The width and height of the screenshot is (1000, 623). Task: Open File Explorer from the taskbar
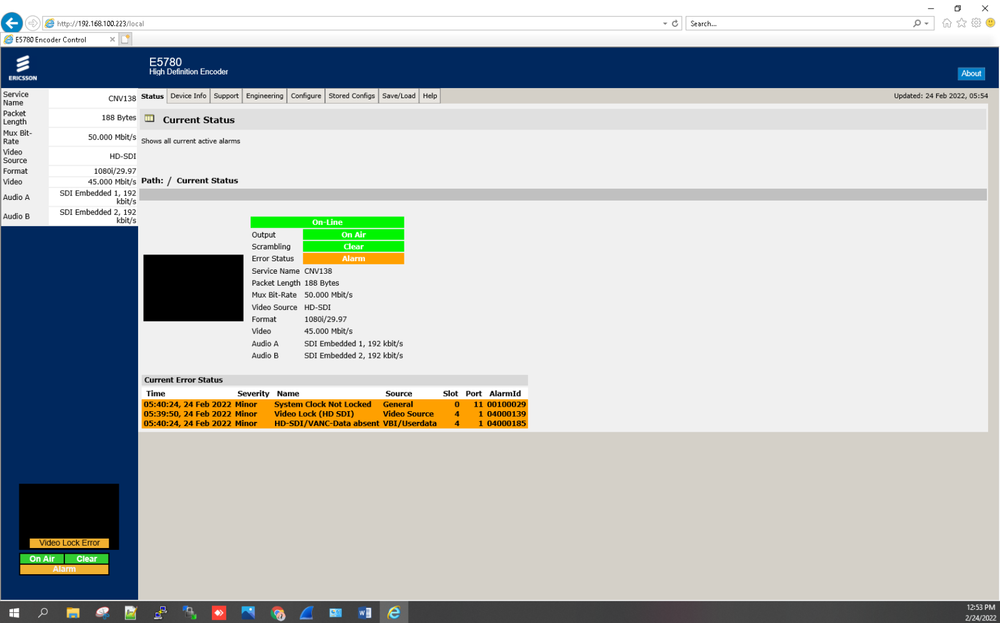point(73,612)
